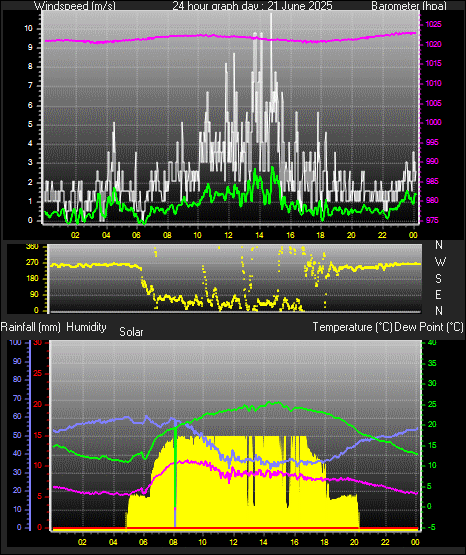This screenshot has width=466, height=555.
Task: Click the 16 hour tick below temperature graph
Action: point(294,542)
